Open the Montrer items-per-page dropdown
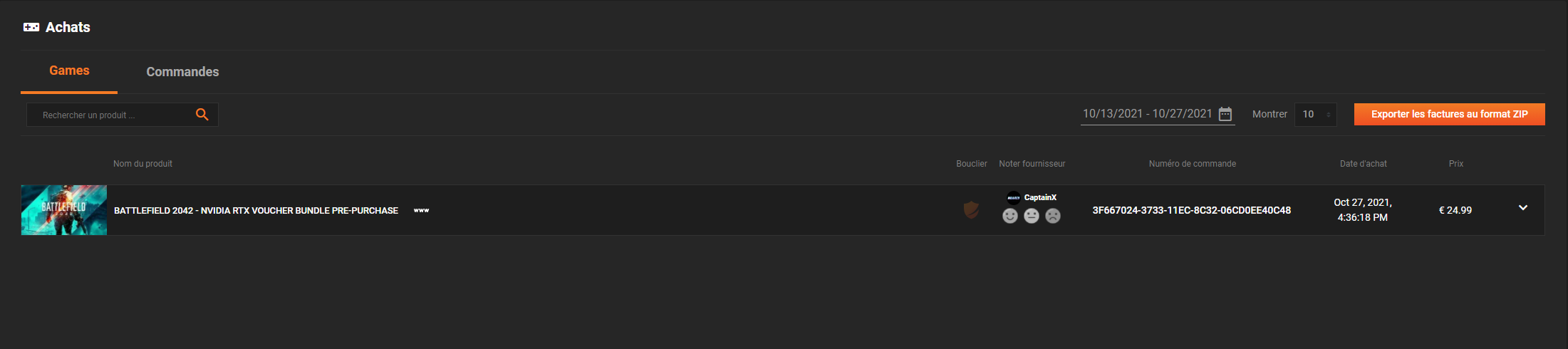The height and width of the screenshot is (349, 1568). pos(1316,114)
